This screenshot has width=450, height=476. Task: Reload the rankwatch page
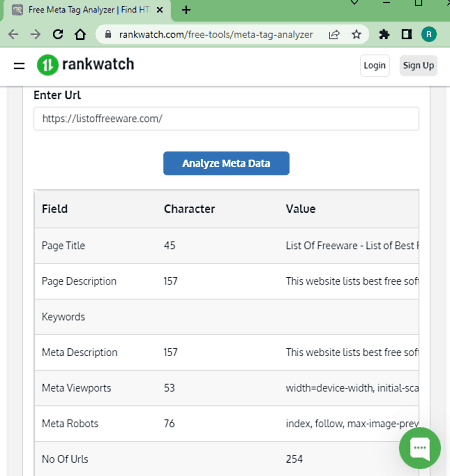[58, 34]
